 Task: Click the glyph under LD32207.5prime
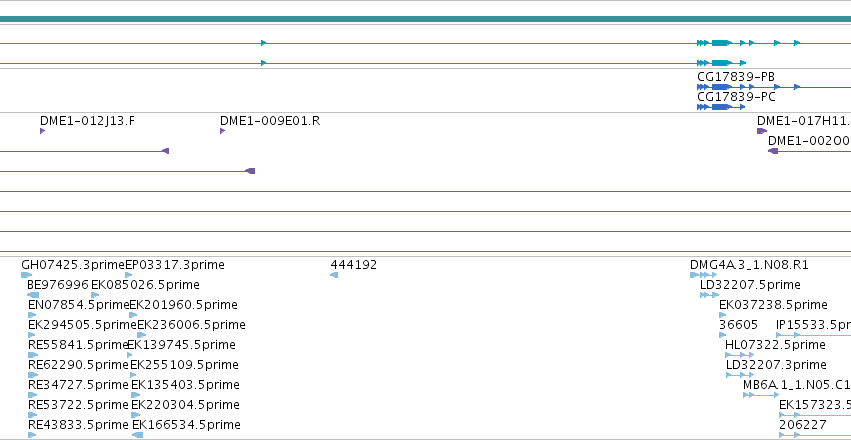pos(709,295)
